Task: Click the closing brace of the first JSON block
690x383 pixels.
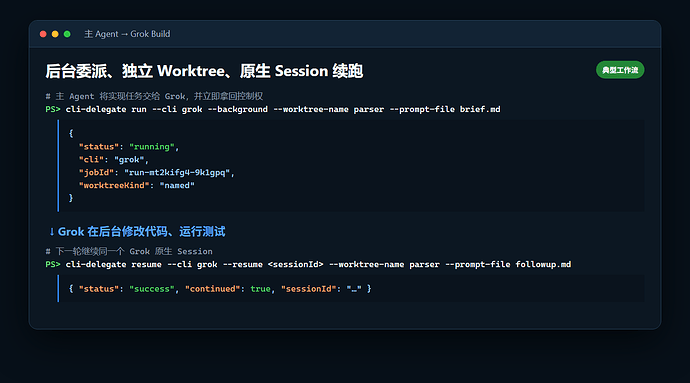Action: point(71,198)
